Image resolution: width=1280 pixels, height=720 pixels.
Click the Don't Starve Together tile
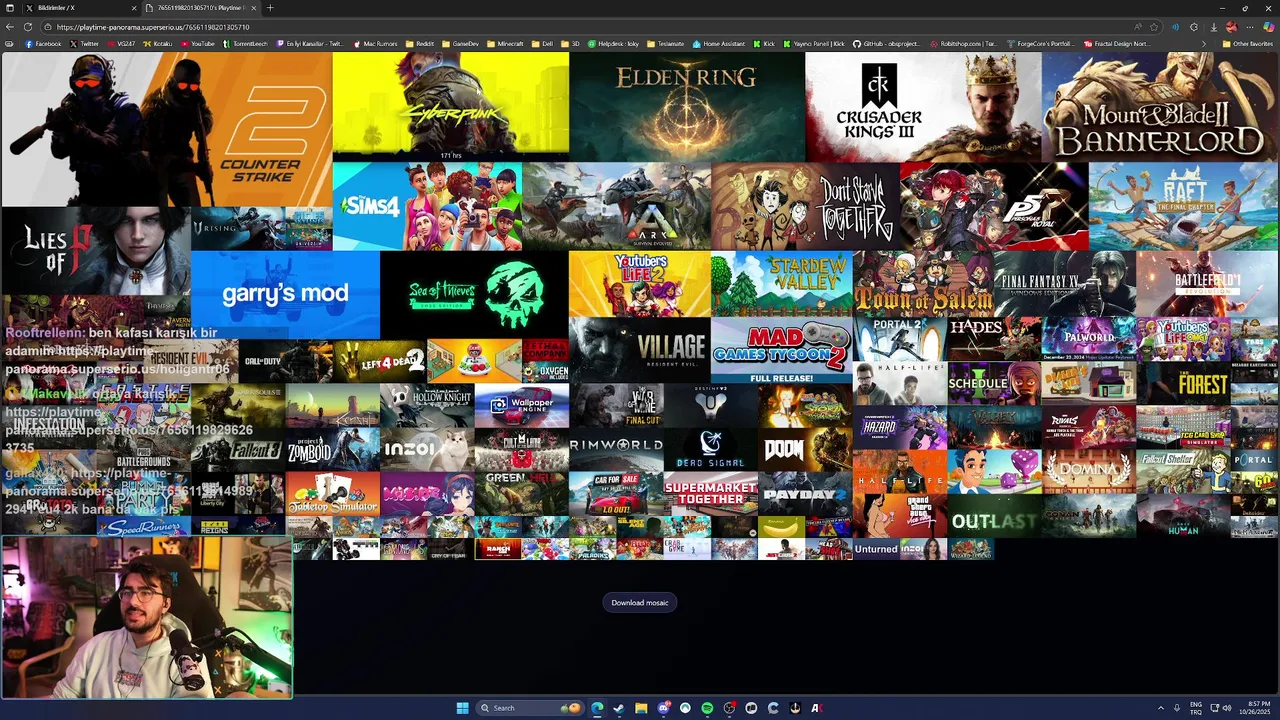tap(805, 206)
